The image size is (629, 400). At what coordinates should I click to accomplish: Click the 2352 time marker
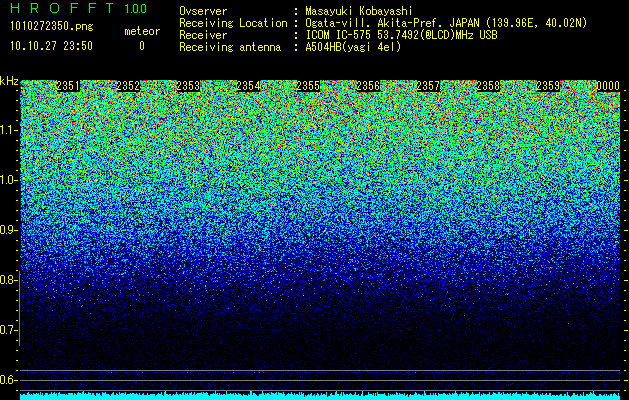(x=128, y=86)
